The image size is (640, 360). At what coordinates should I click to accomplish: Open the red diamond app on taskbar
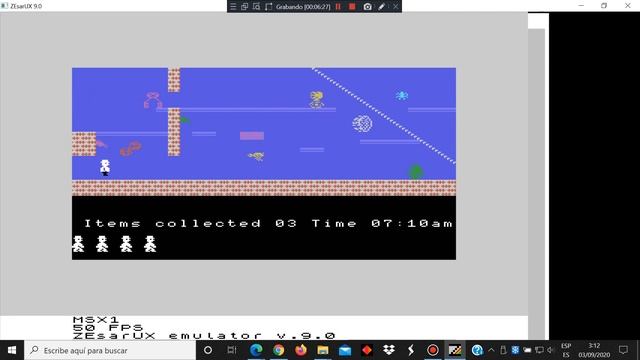pyautogui.click(x=367, y=350)
